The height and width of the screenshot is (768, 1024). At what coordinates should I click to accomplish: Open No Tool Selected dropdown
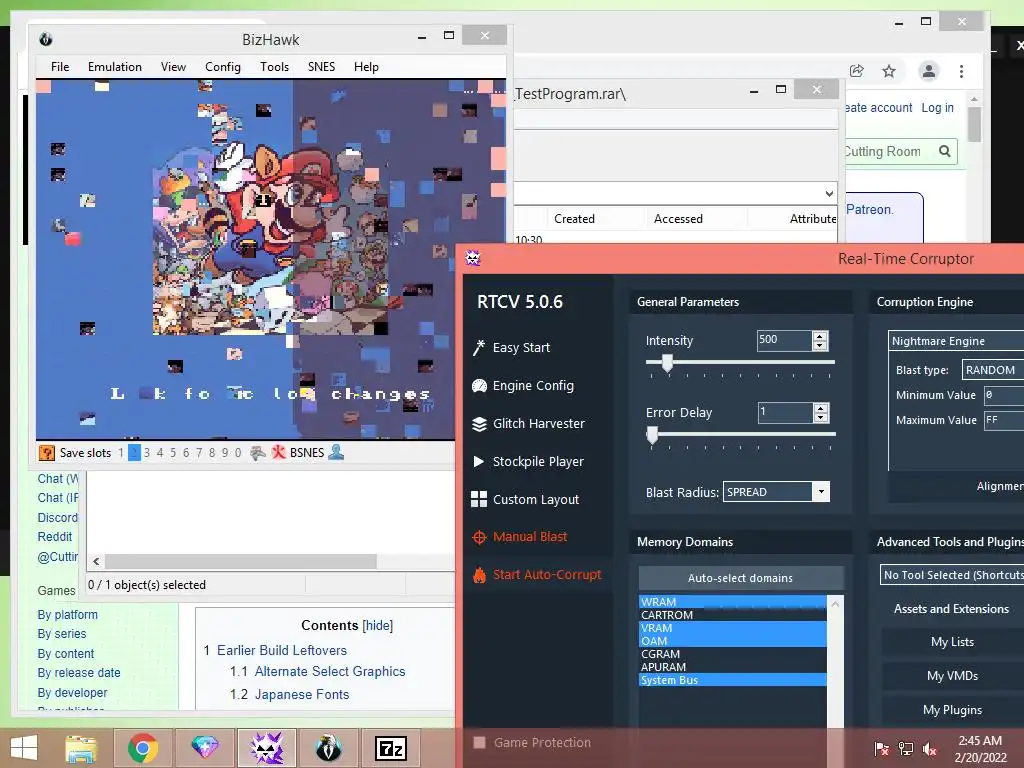point(952,575)
